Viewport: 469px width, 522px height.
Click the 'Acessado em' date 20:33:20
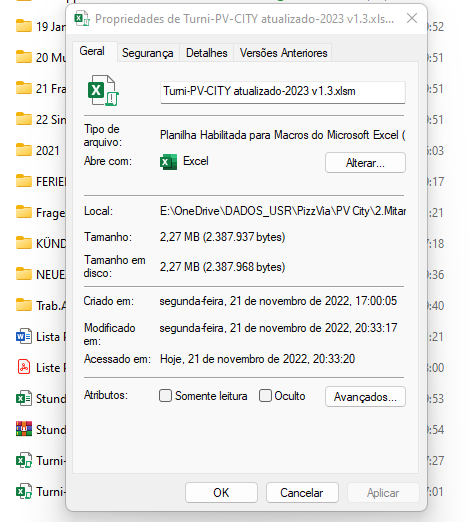click(257, 359)
